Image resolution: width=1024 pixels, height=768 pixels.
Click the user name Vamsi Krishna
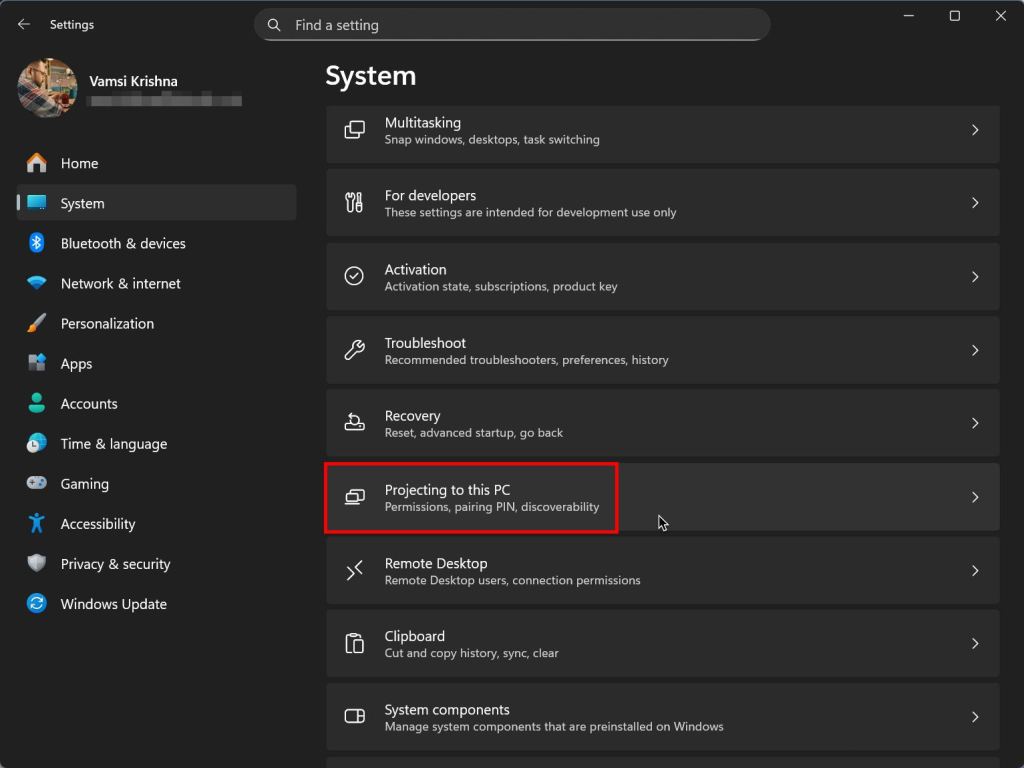(x=133, y=81)
